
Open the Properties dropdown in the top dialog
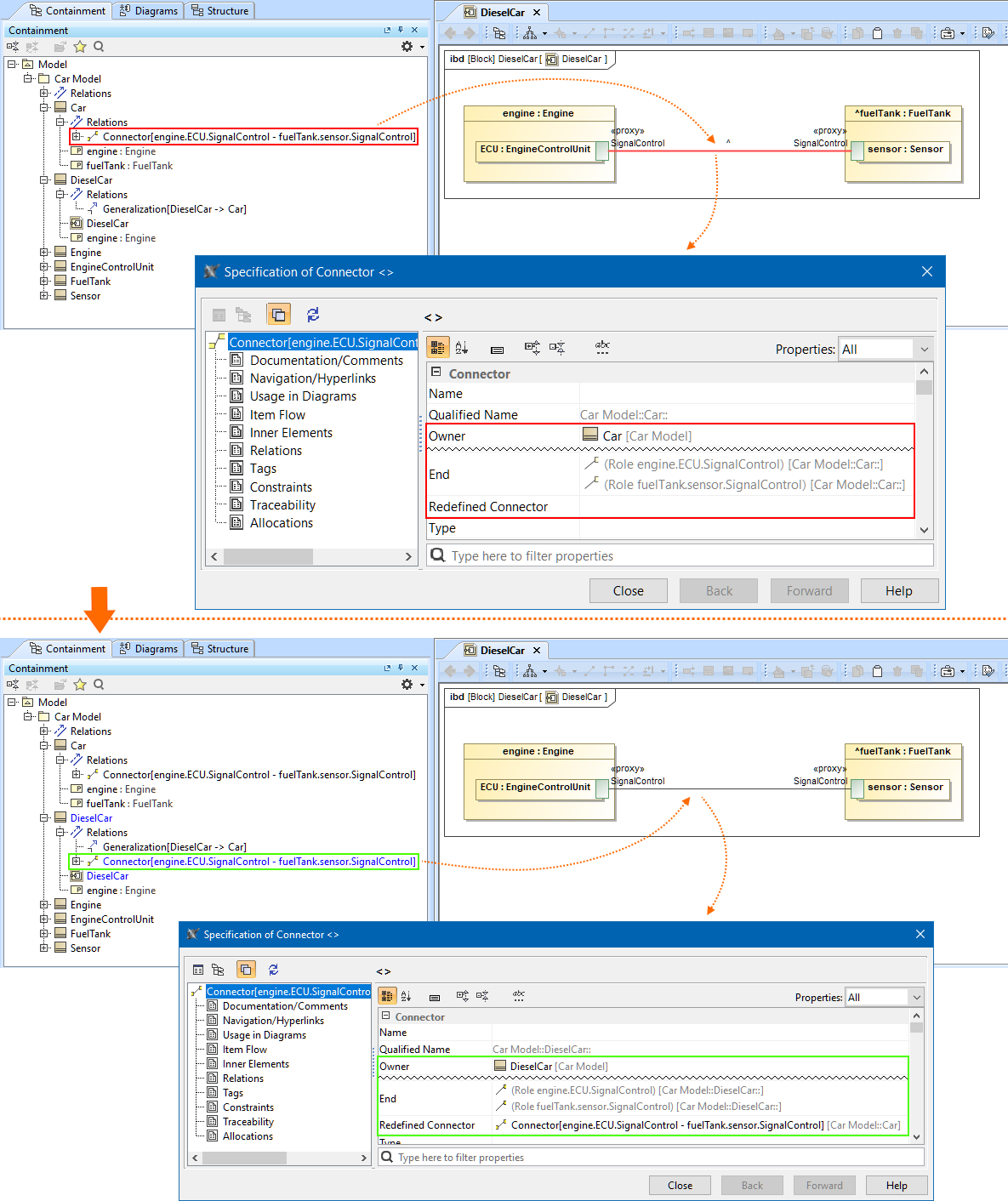[x=924, y=350]
